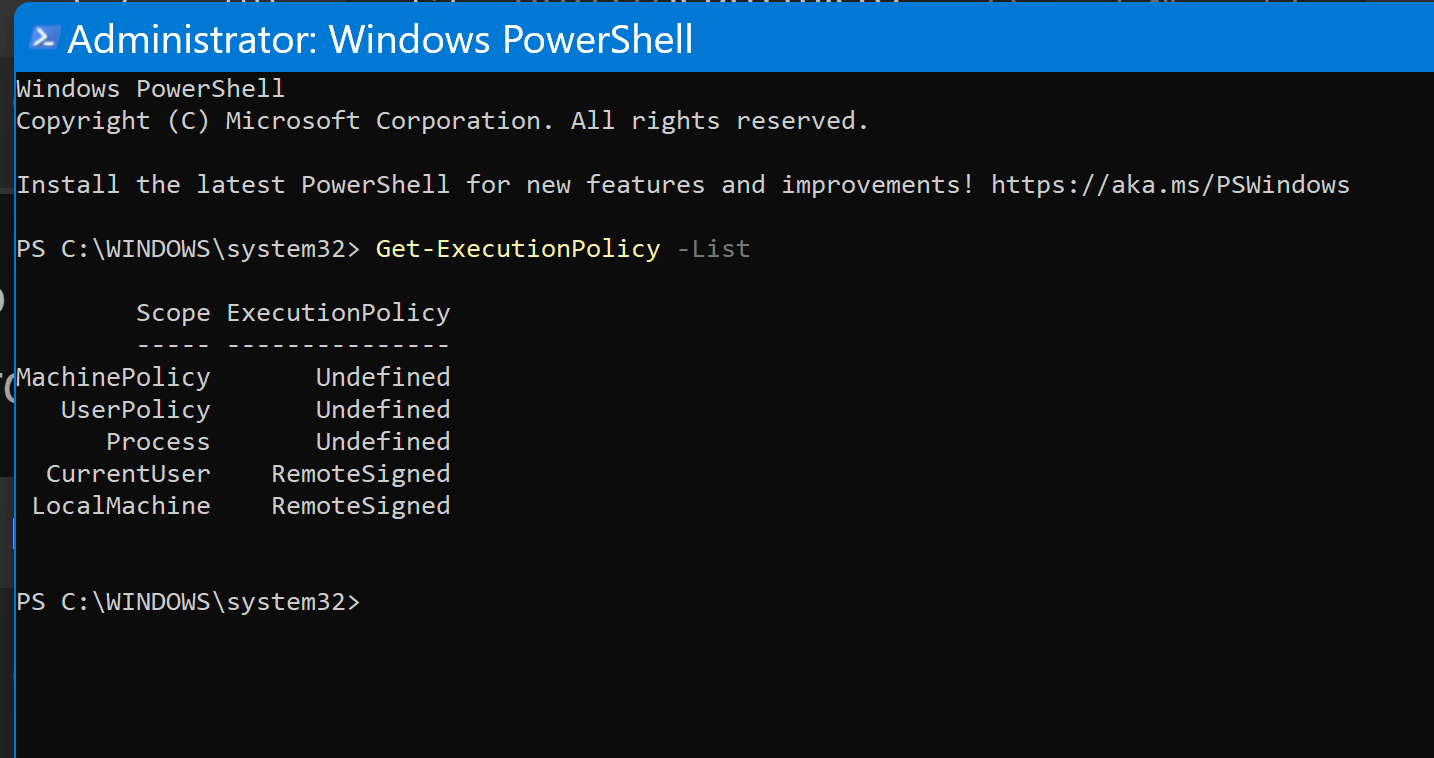Screen dimensions: 1434x758
Task: Click the first PS C:\WINDOWS\system32> prompt
Action: (188, 249)
